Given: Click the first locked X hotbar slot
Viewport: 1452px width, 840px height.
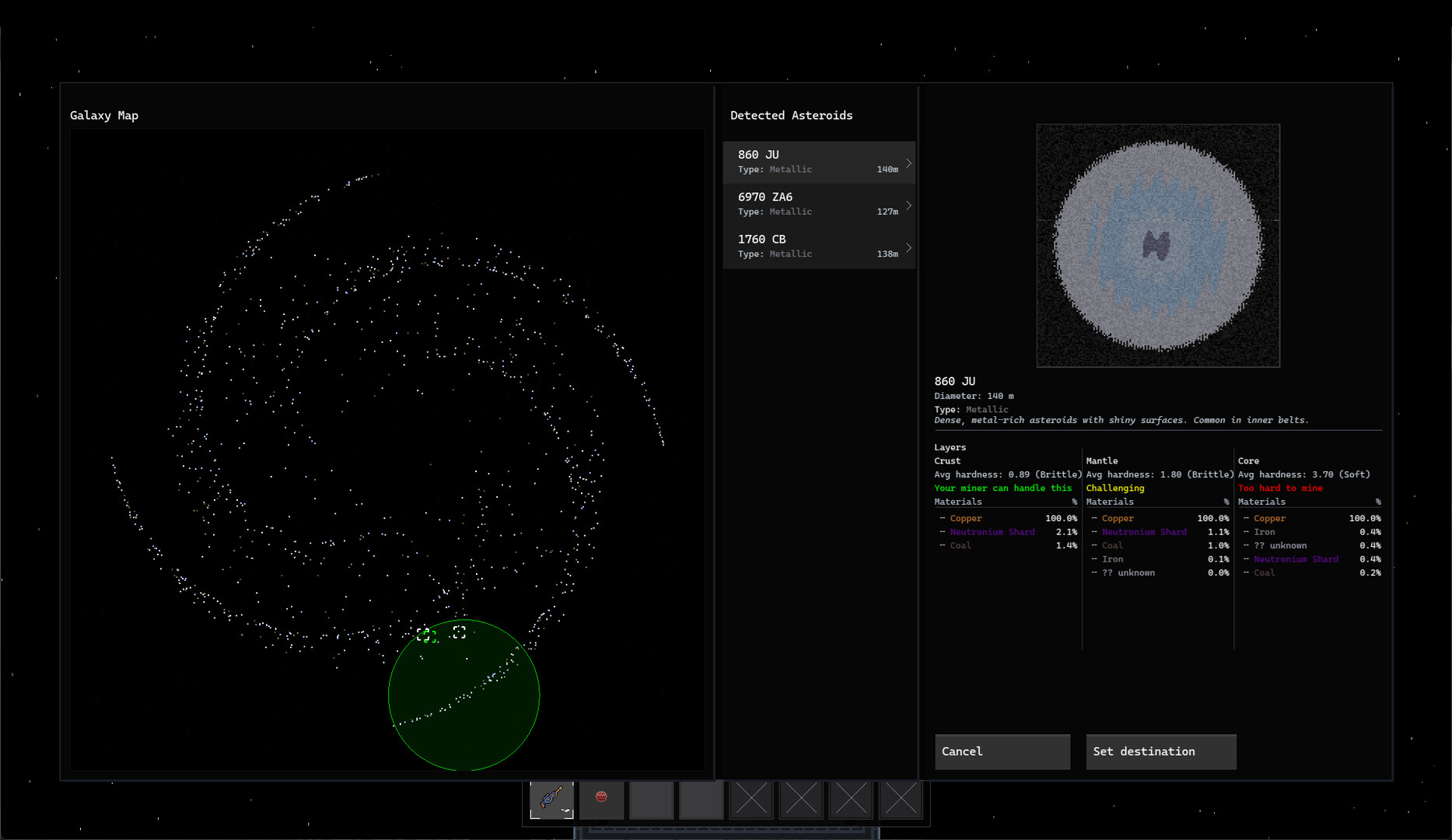Looking at the screenshot, I should (750, 800).
